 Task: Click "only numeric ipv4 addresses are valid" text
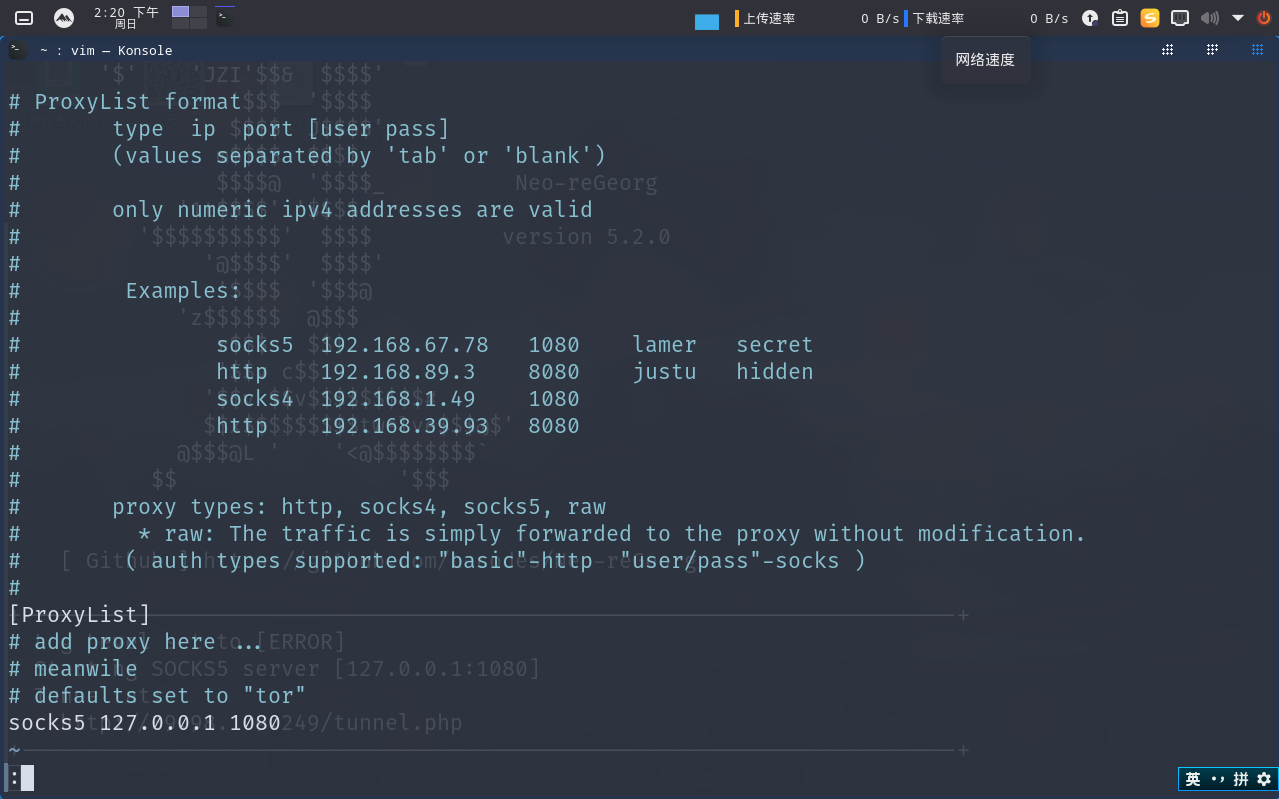(352, 210)
